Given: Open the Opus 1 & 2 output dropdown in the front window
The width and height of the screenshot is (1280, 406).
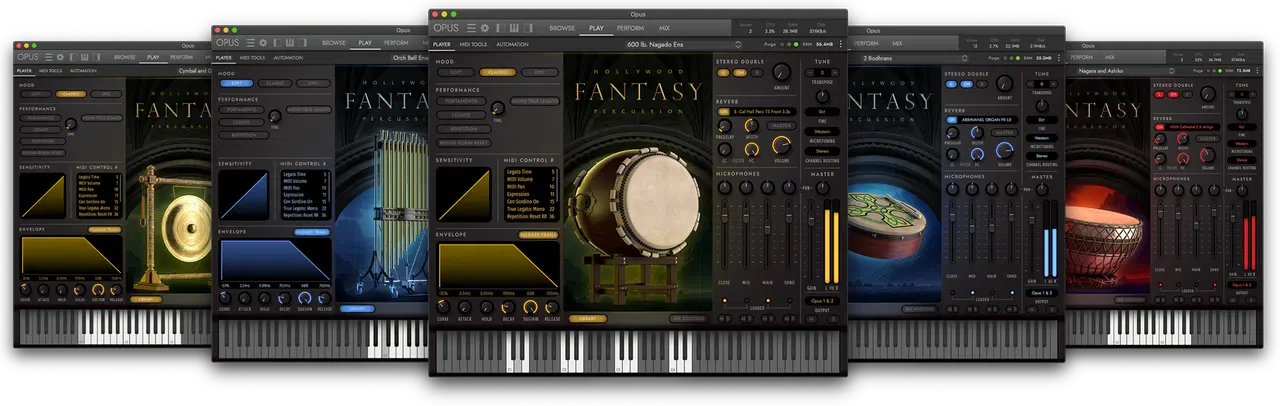Looking at the screenshot, I should (822, 299).
